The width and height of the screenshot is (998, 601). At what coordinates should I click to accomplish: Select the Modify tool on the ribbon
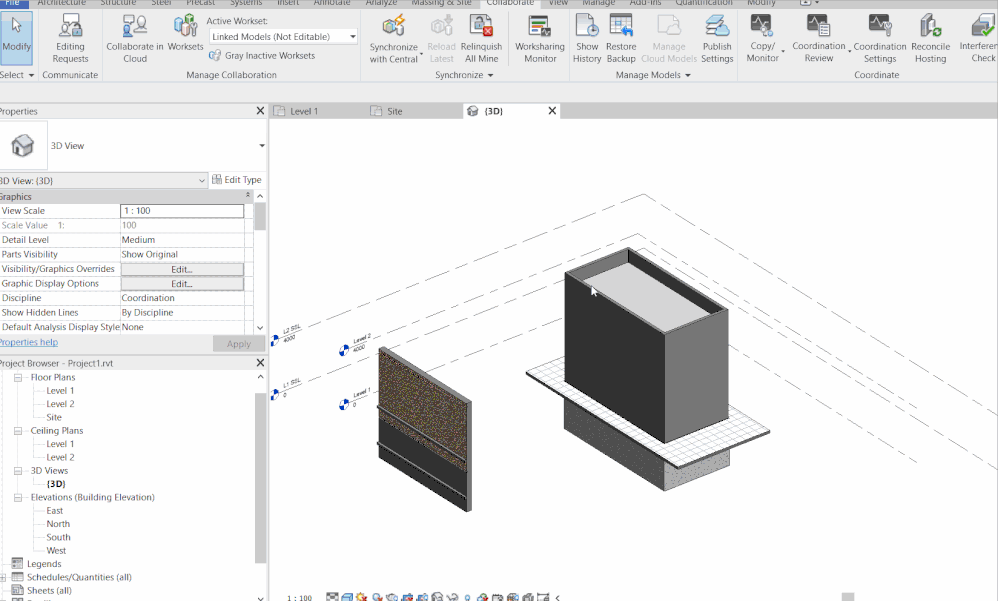pos(16,38)
